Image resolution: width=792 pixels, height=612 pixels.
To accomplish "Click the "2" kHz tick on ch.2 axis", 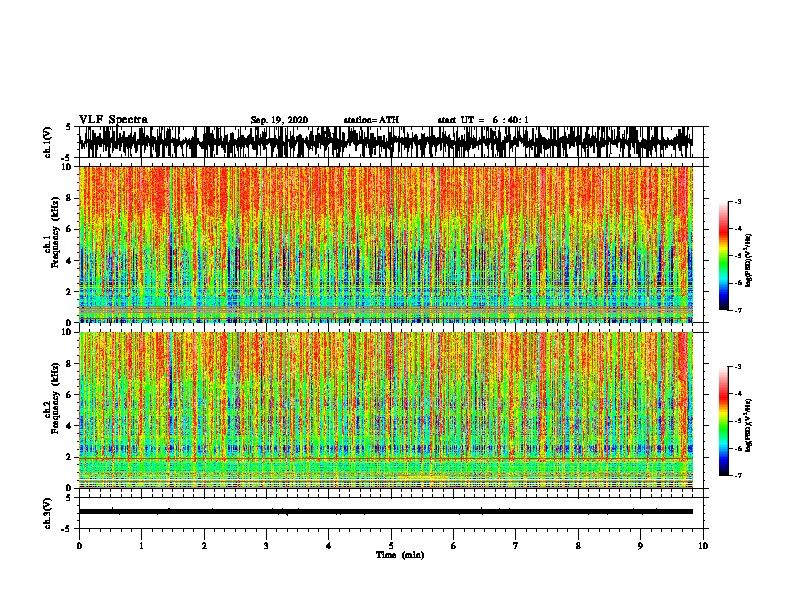I will tap(70, 457).
